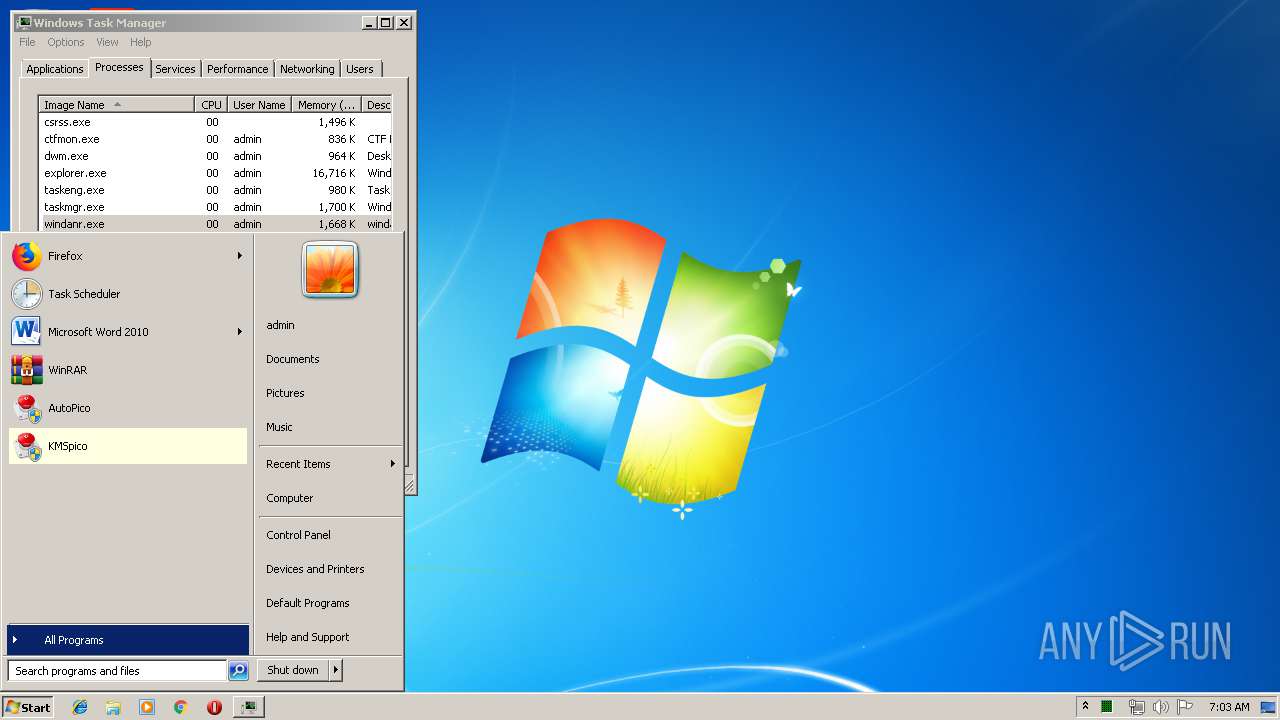
Task: Select Task Manager taskbar button
Action: point(248,707)
